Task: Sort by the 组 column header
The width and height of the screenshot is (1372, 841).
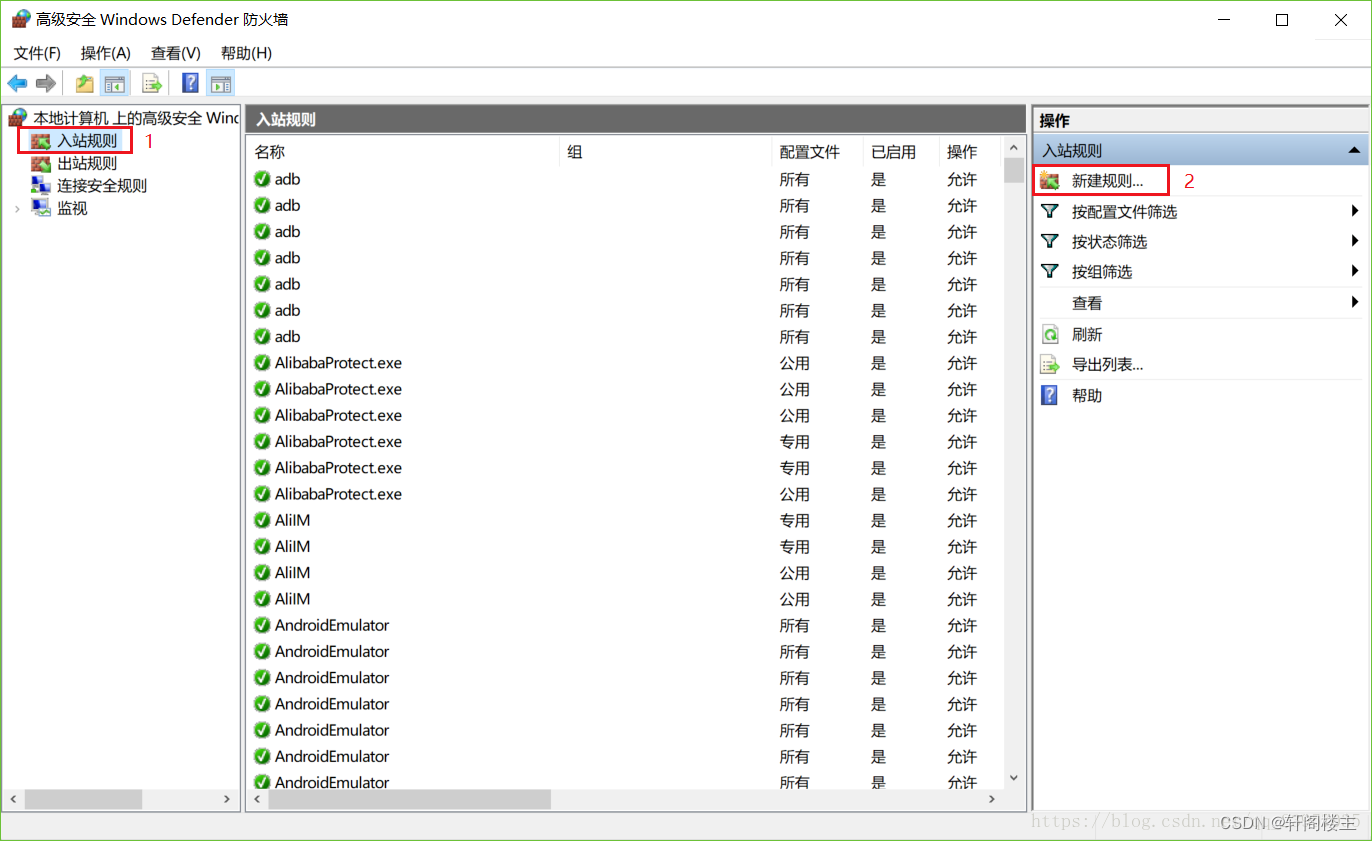Action: point(666,152)
